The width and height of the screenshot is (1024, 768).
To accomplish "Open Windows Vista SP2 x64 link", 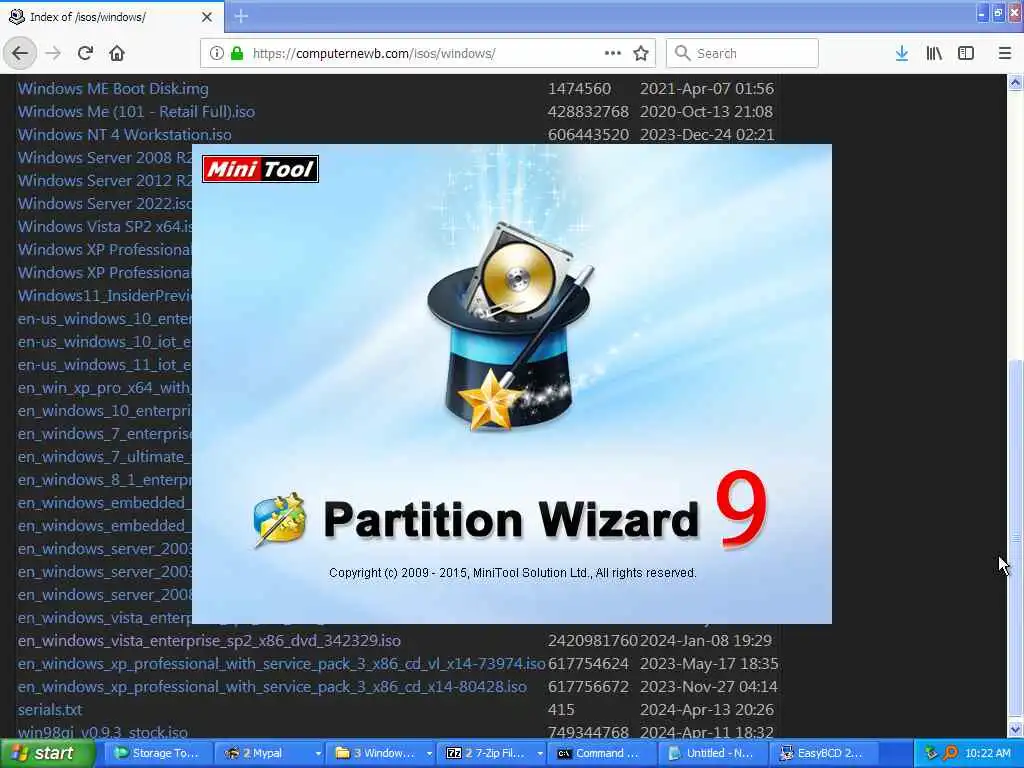I will pyautogui.click(x=104, y=227).
